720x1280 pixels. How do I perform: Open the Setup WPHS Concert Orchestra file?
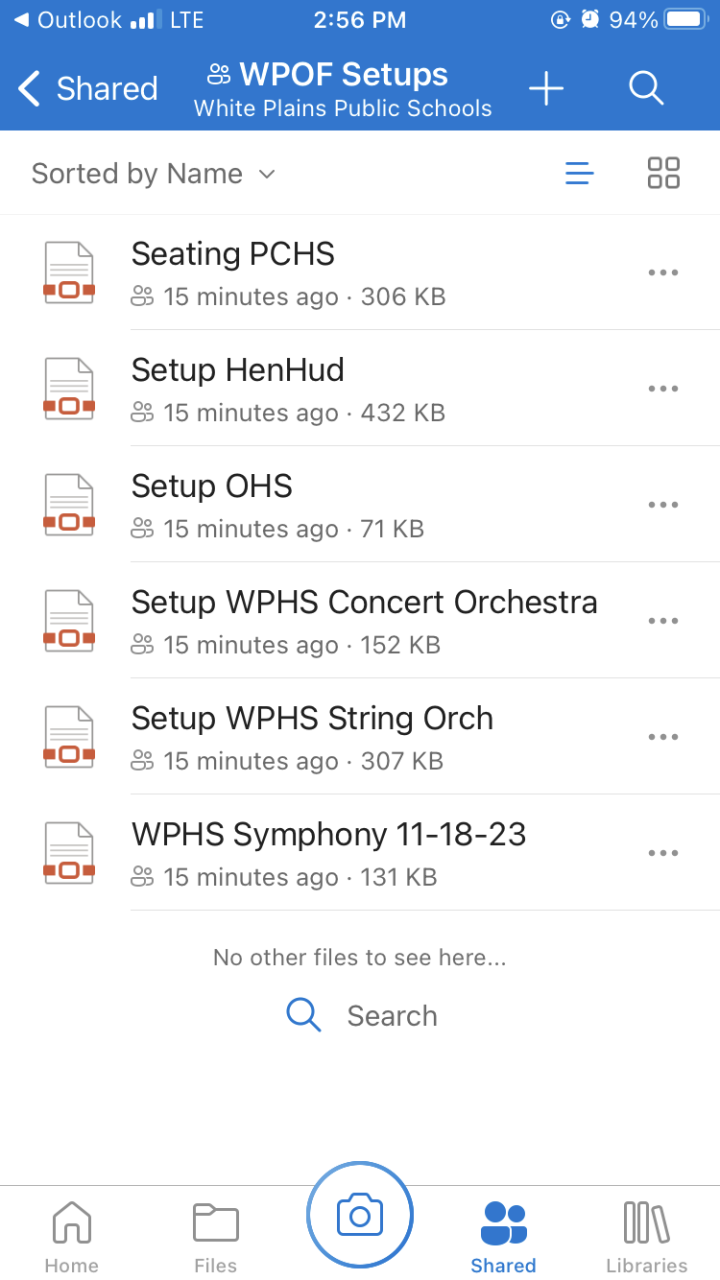point(364,603)
